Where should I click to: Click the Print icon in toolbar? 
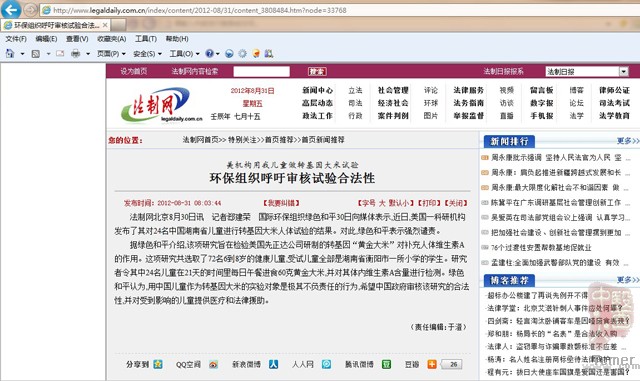pos(76,53)
